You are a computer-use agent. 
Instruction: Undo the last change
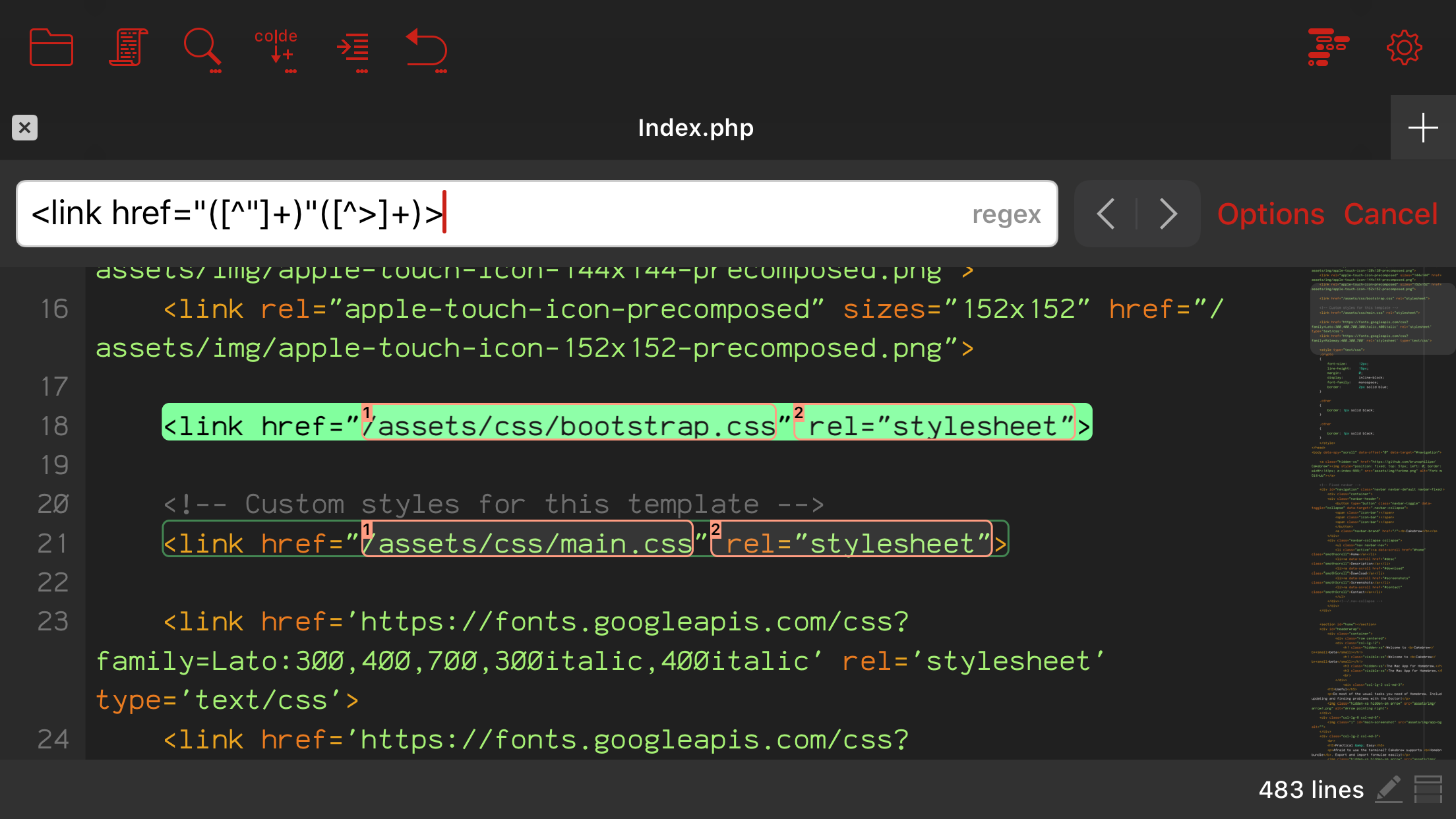pos(427,47)
